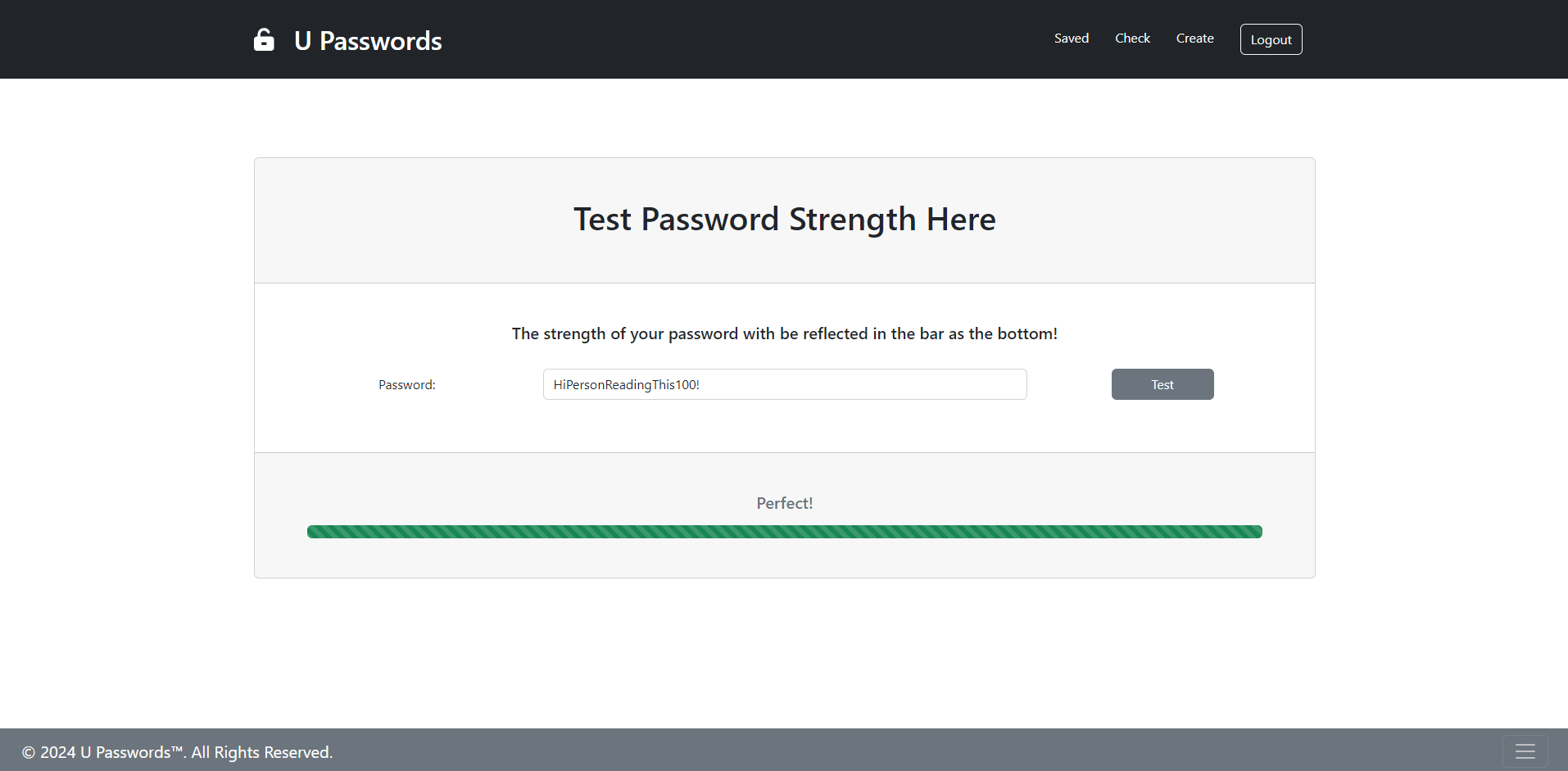This screenshot has width=1568, height=771.
Task: Click the 2024 copyright footer text
Action: pos(177,752)
